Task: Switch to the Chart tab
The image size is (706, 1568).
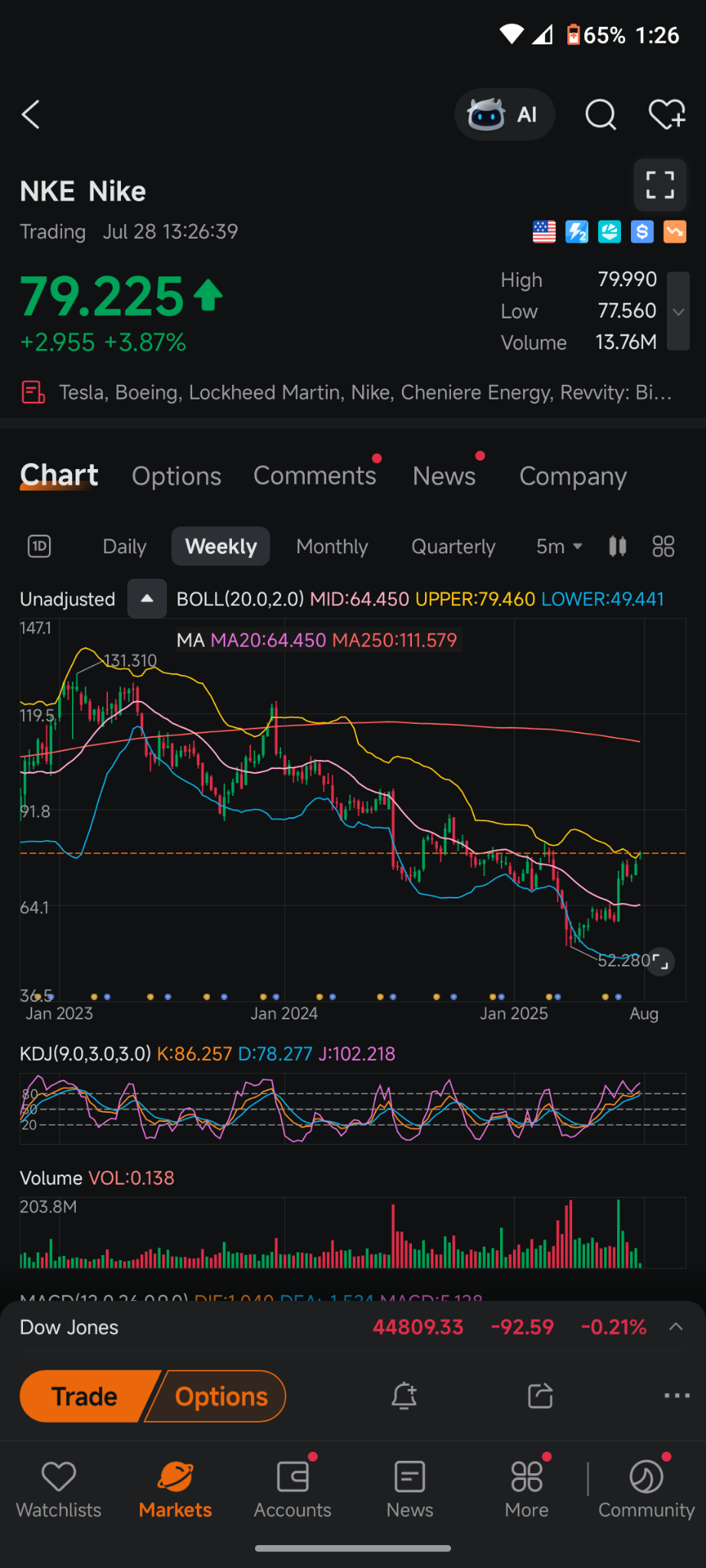Action: click(x=59, y=475)
